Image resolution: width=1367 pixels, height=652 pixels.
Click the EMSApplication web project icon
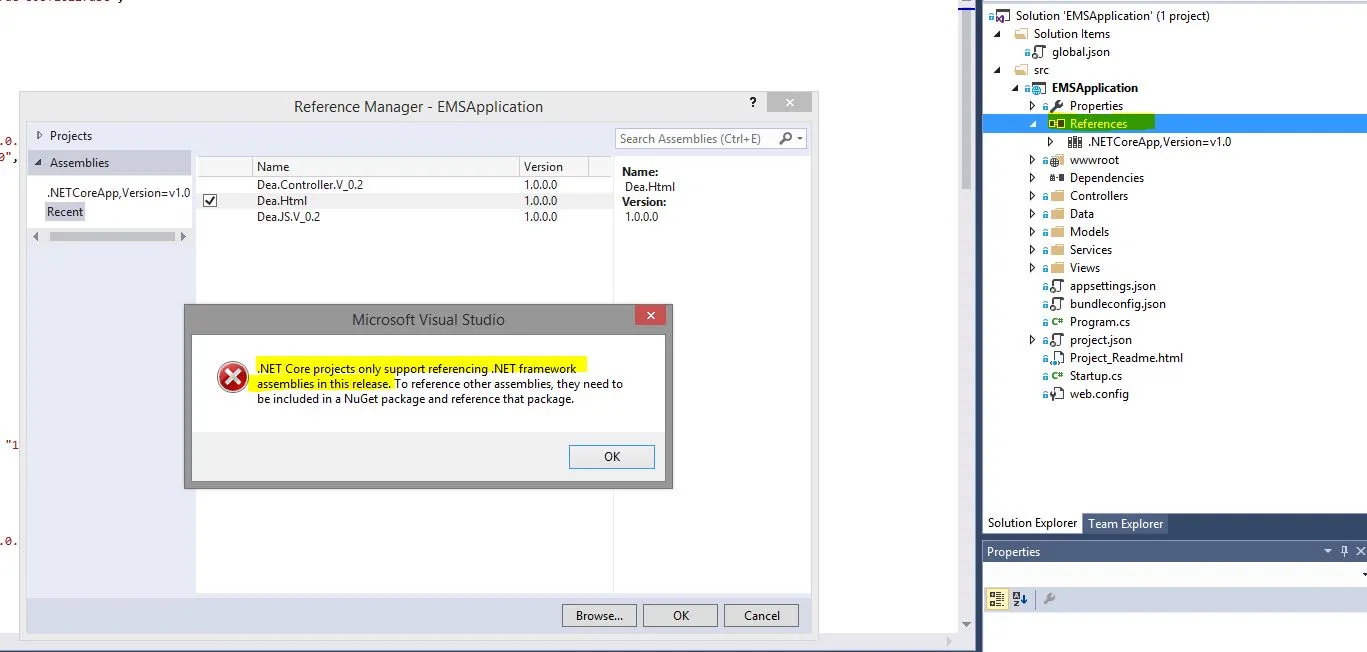pos(1039,88)
